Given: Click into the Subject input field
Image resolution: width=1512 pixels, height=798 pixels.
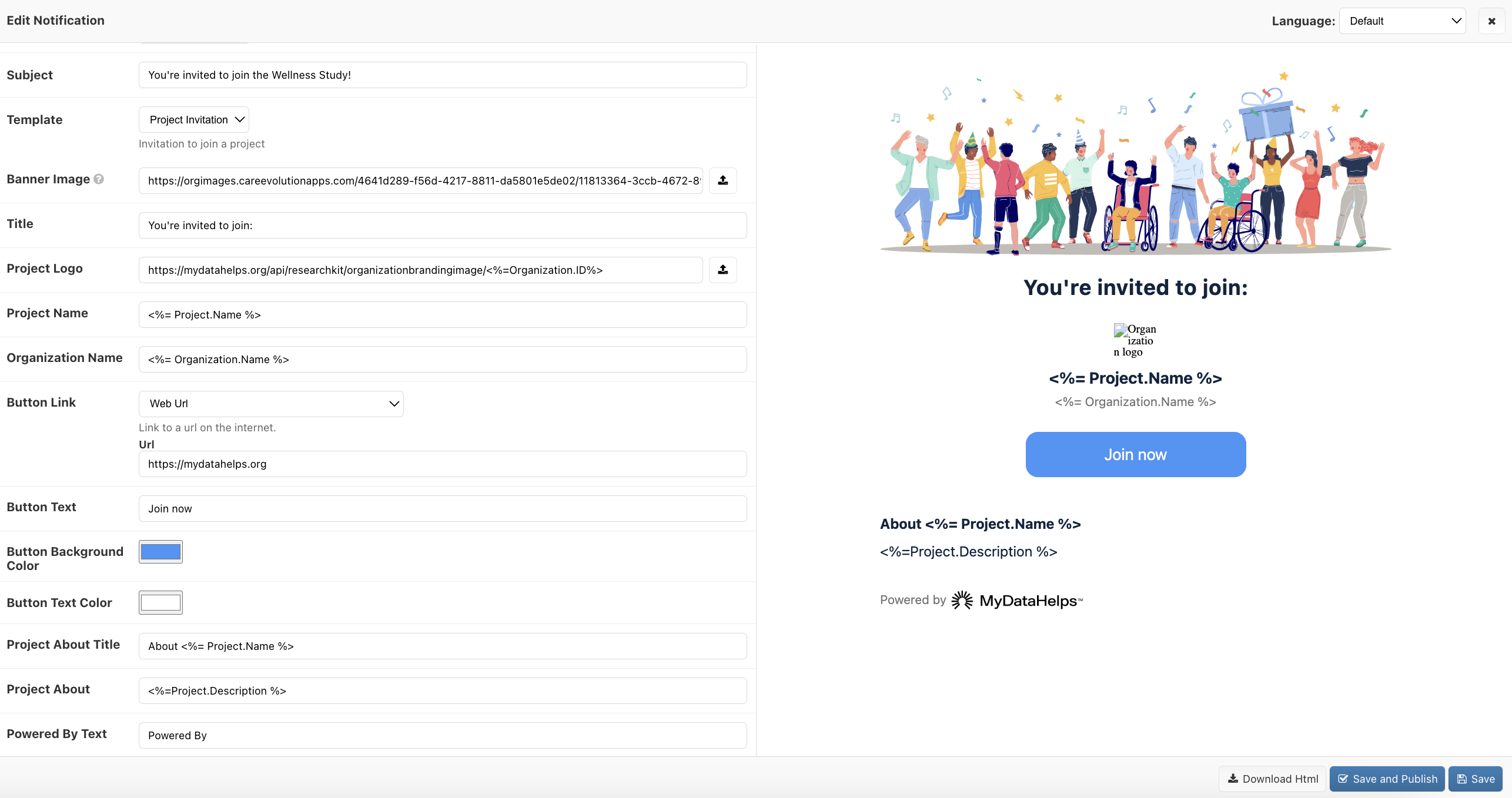Looking at the screenshot, I should (442, 75).
